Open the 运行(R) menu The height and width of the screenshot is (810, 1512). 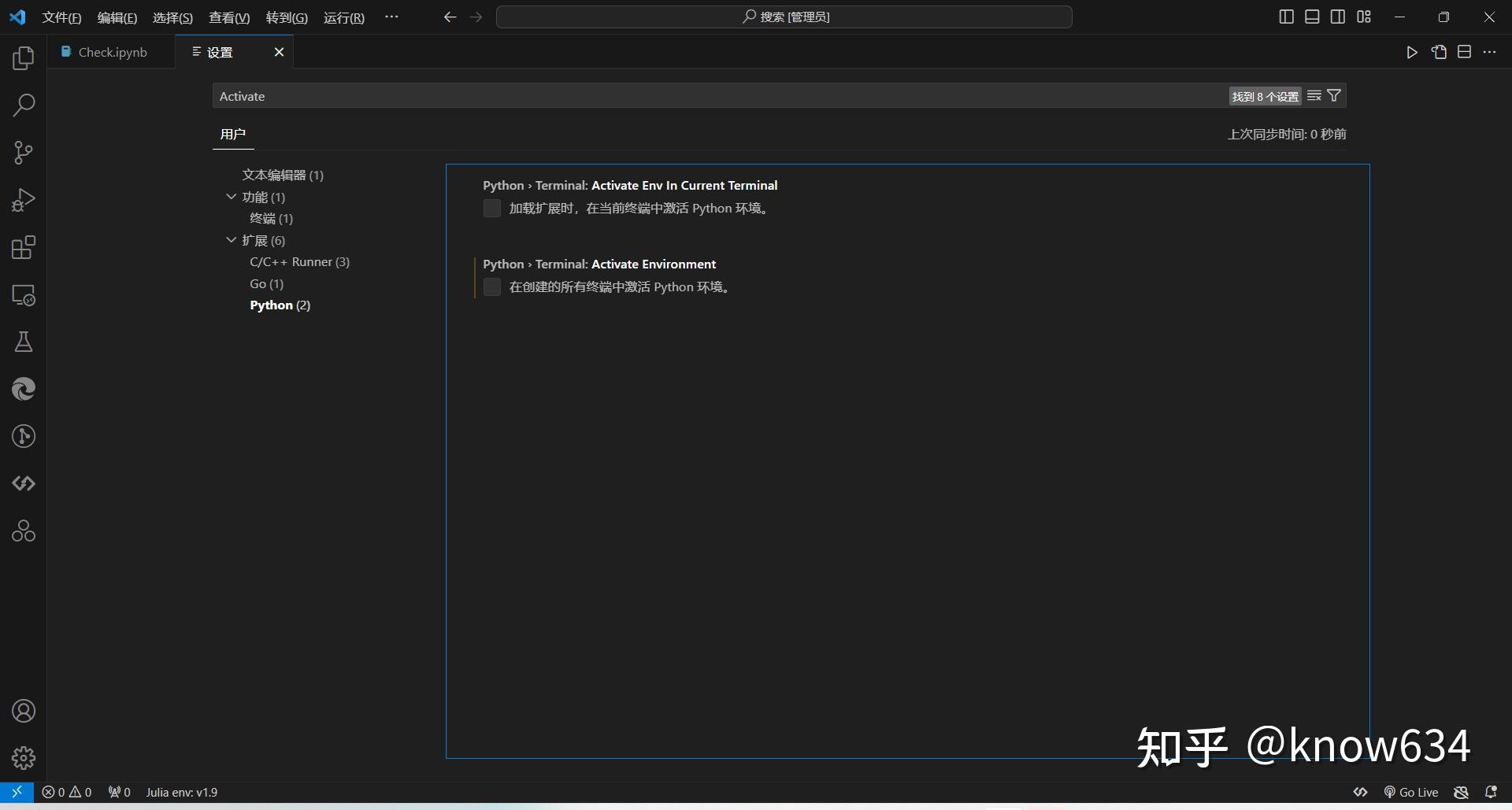pyautogui.click(x=344, y=17)
